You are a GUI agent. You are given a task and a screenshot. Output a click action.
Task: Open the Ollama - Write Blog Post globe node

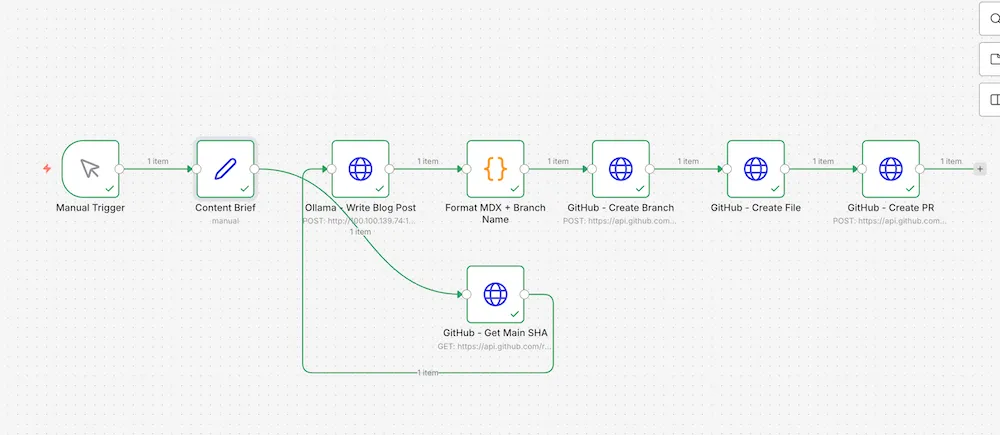coord(360,169)
